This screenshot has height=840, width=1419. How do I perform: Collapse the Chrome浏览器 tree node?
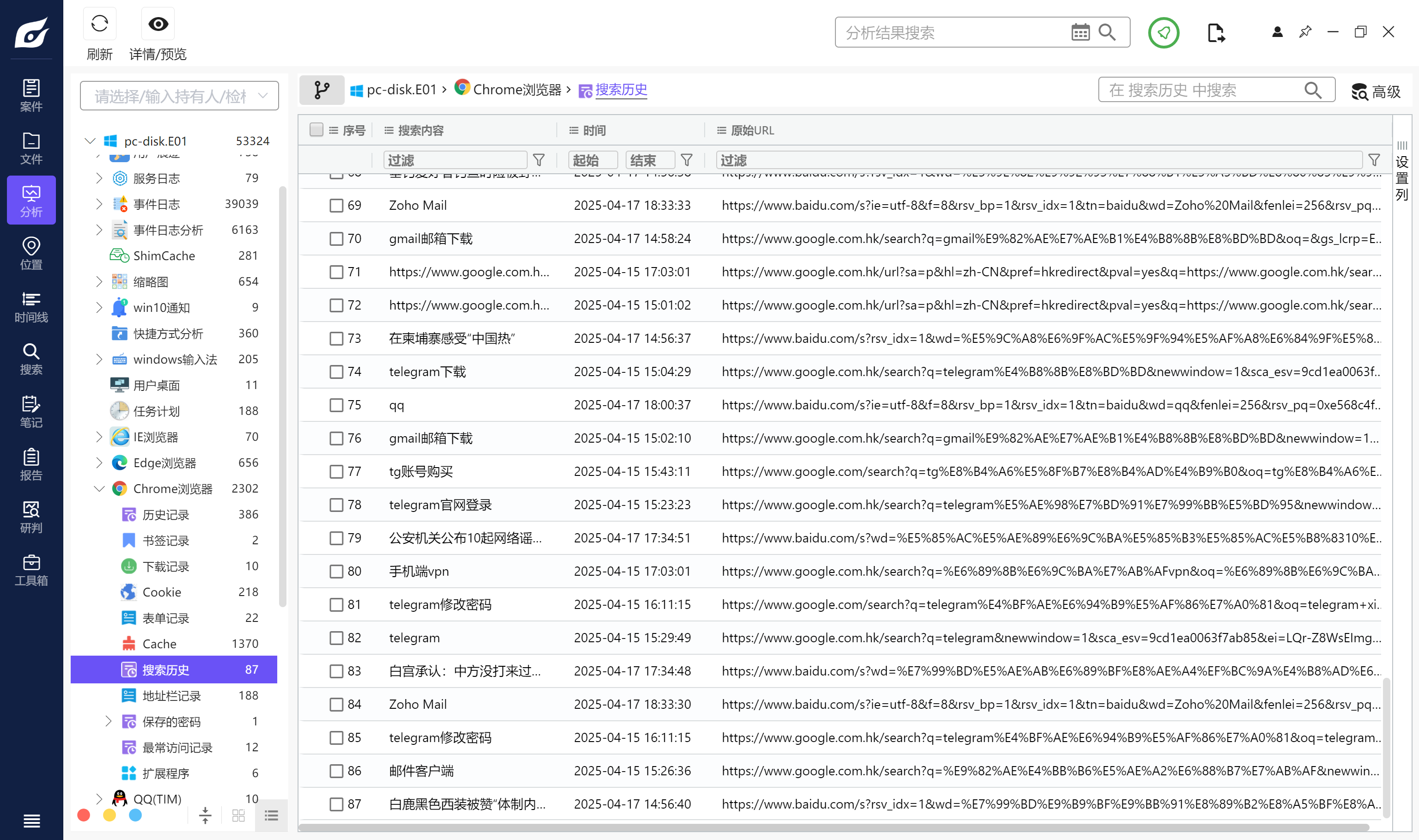click(99, 488)
